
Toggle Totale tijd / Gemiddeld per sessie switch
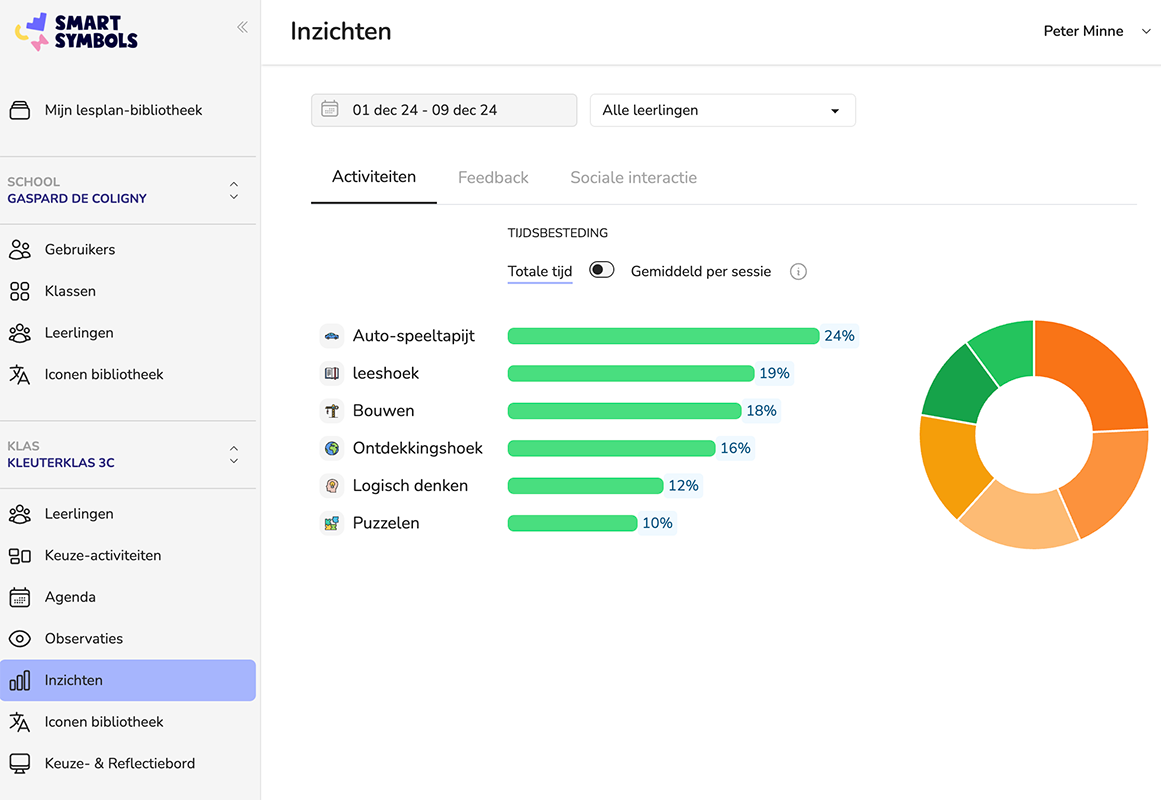tap(601, 270)
